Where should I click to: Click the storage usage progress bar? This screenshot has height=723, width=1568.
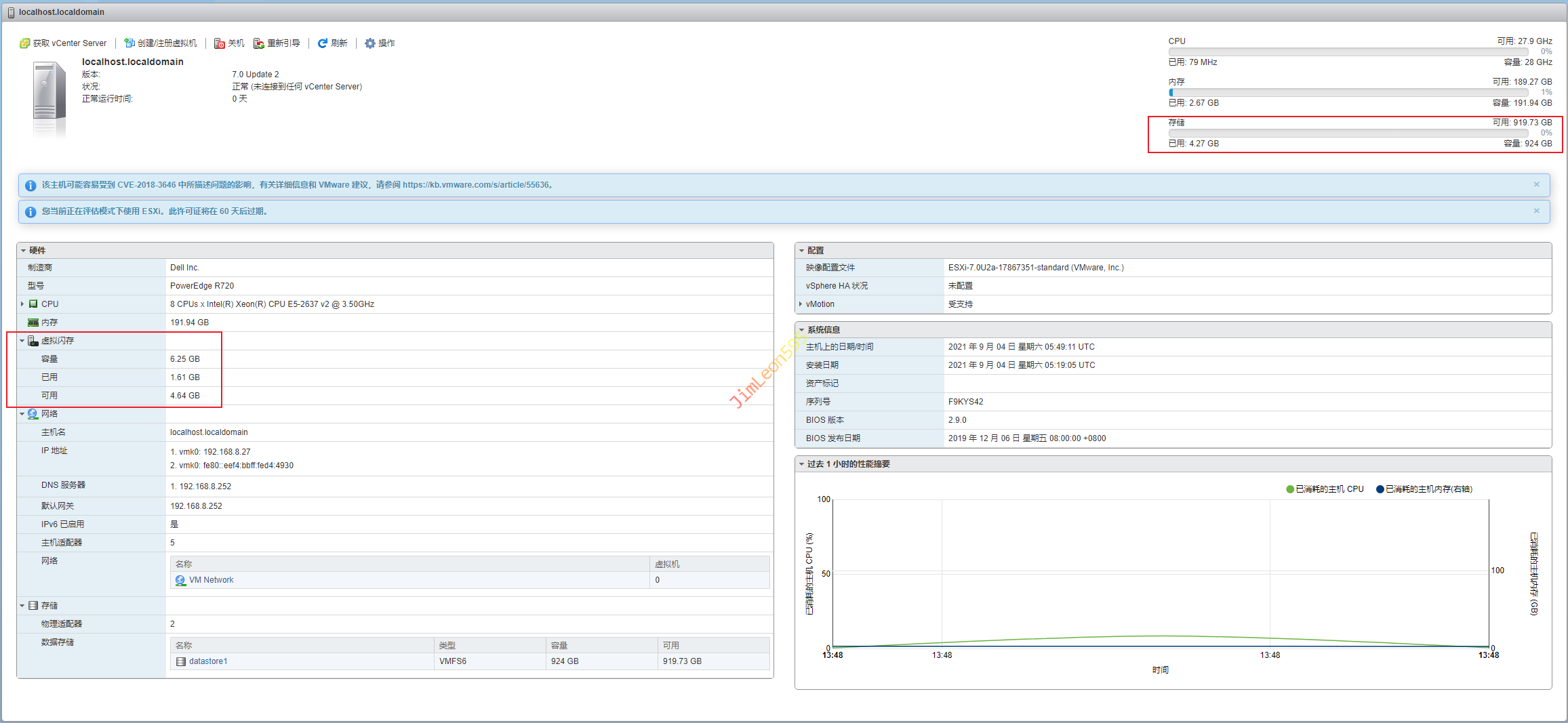(x=1348, y=133)
